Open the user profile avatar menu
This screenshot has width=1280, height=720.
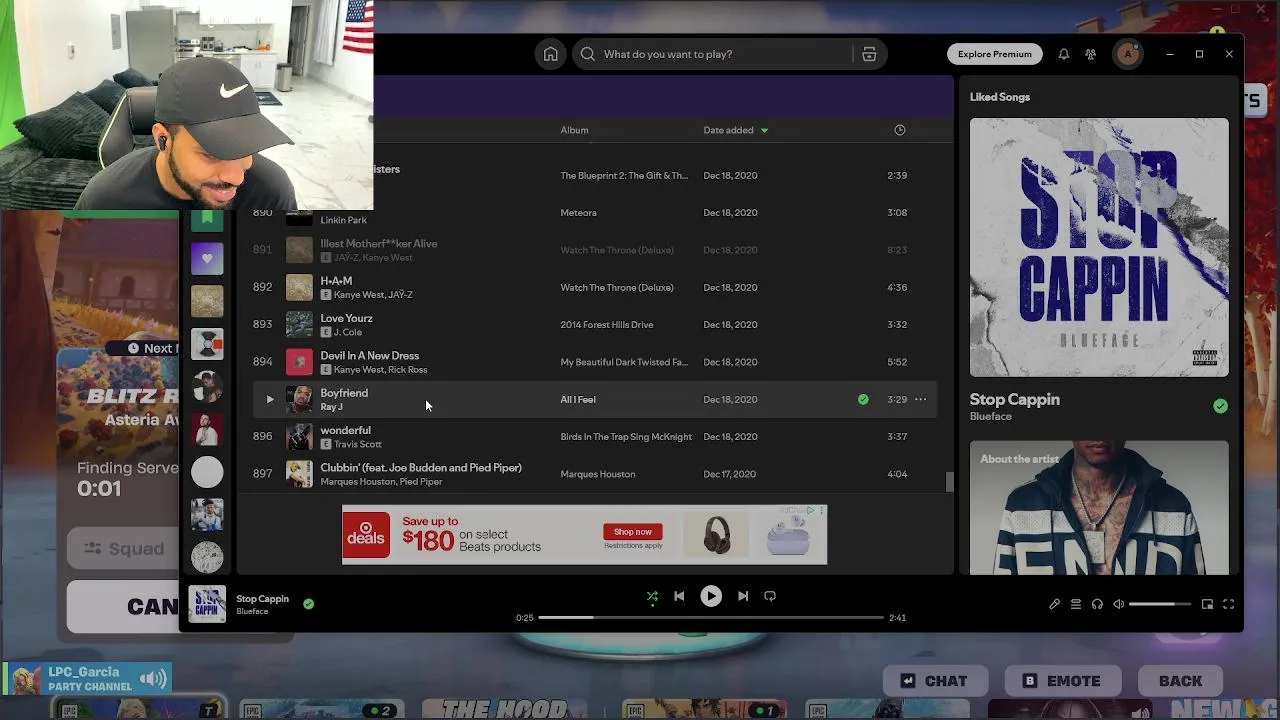click(x=1128, y=54)
